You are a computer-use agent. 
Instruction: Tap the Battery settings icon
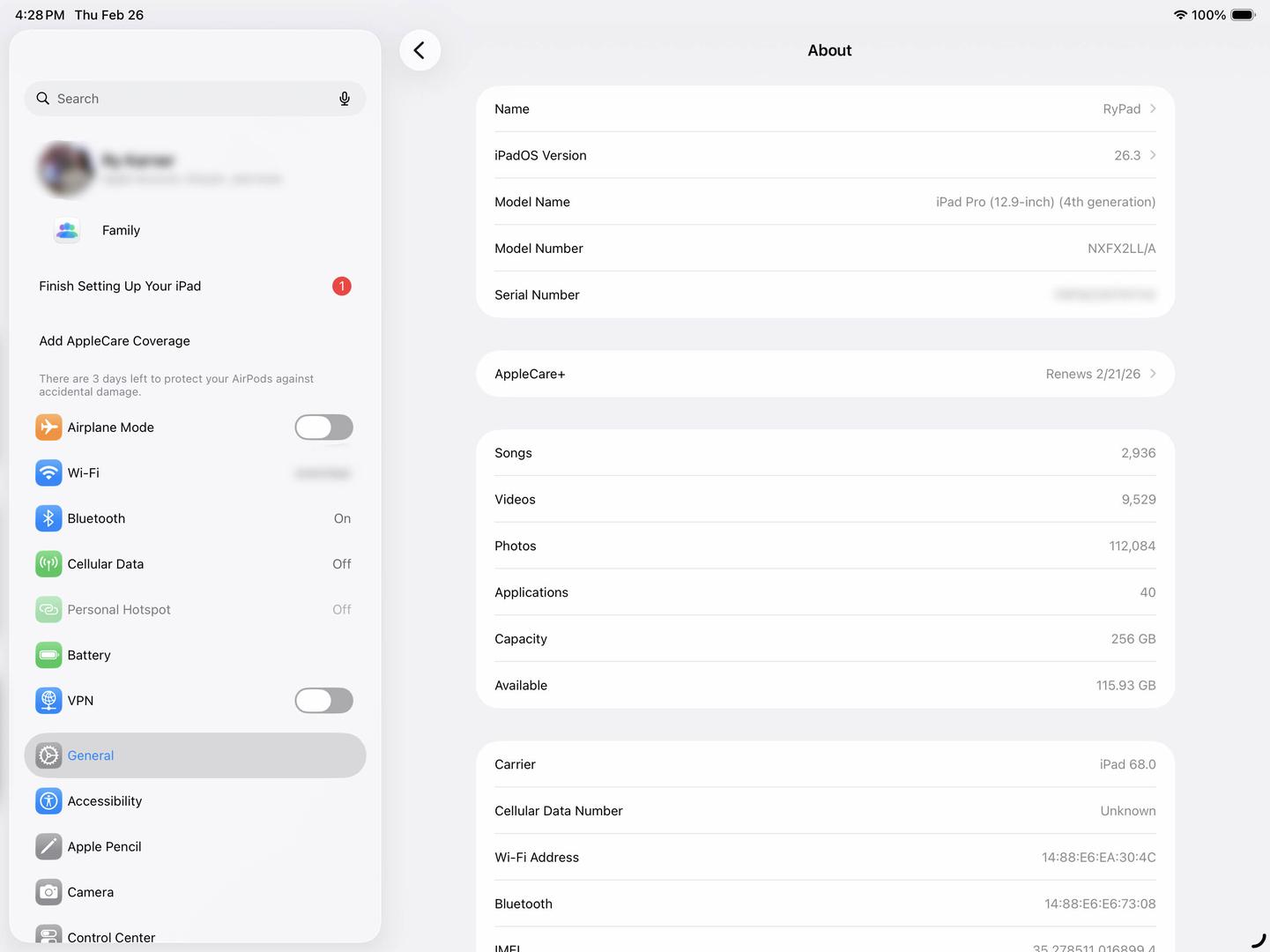(x=48, y=655)
